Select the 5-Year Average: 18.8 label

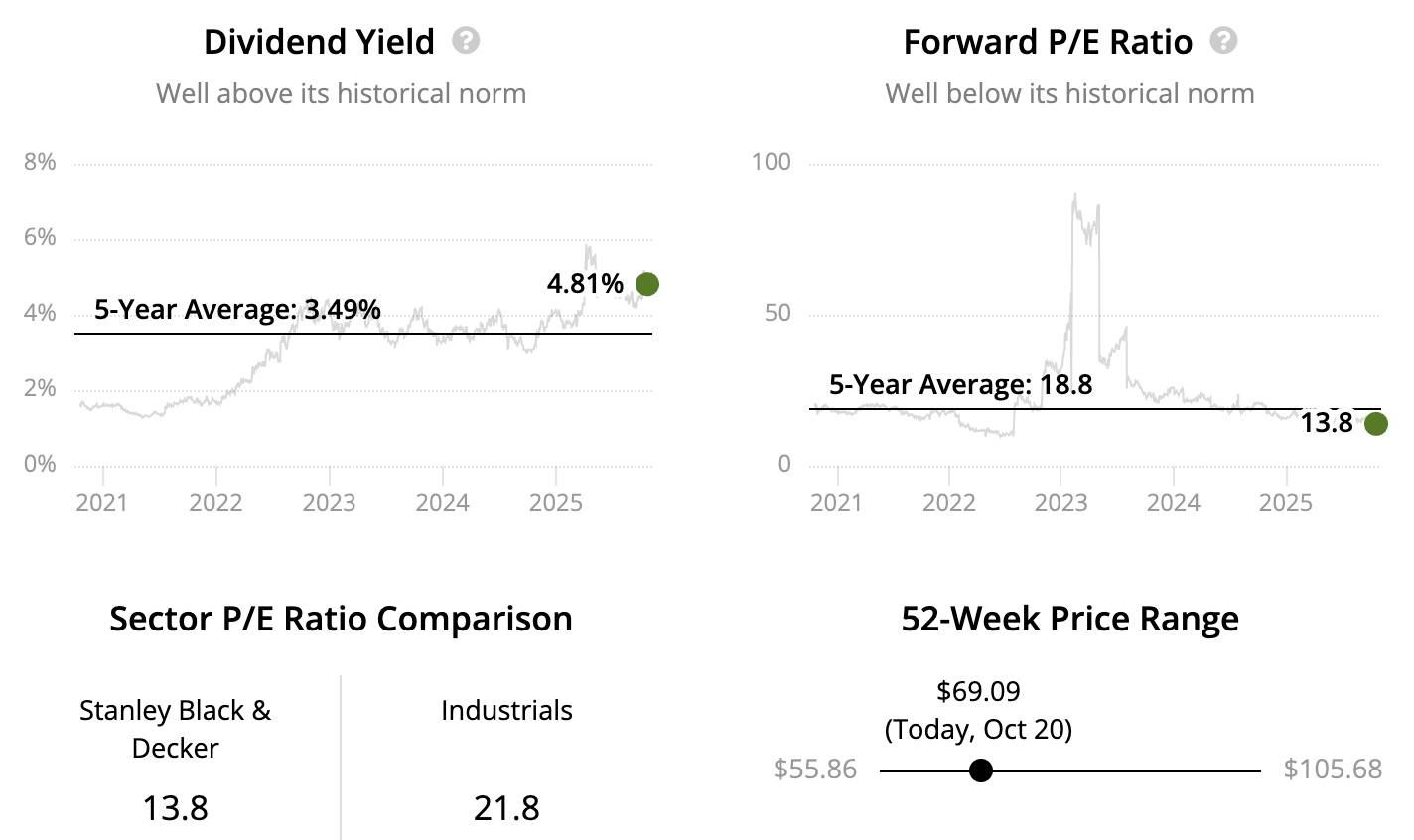coord(960,385)
